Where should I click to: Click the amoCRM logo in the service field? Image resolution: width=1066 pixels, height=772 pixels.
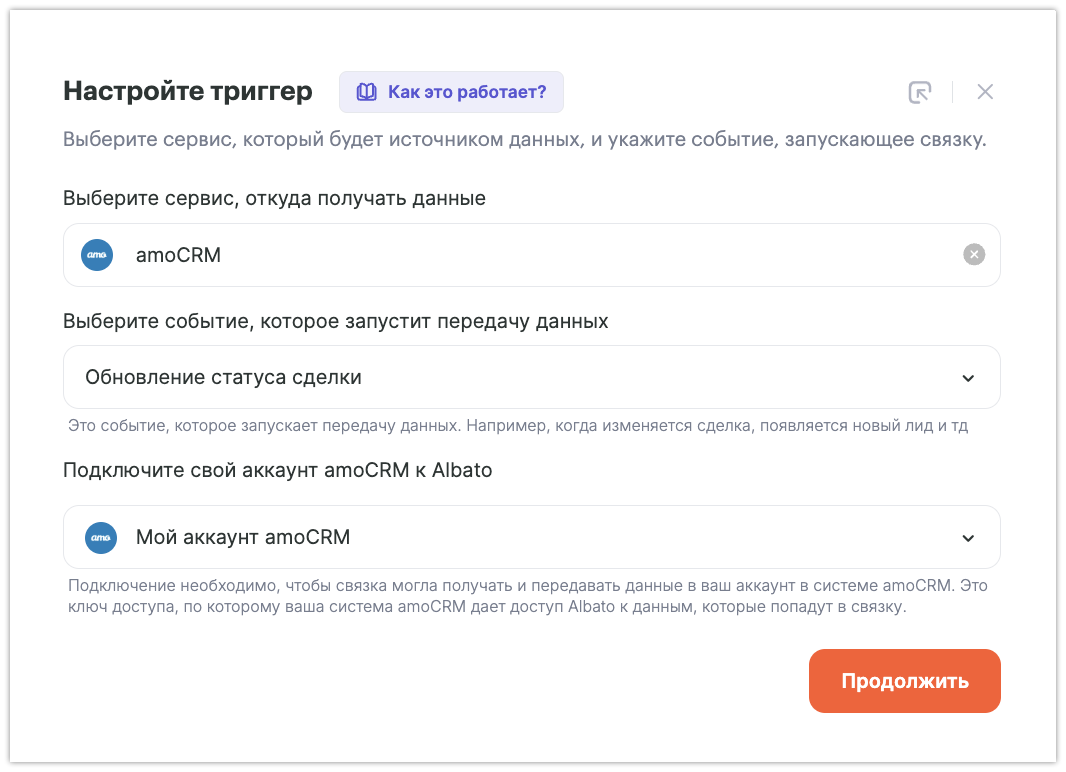[x=97, y=255]
